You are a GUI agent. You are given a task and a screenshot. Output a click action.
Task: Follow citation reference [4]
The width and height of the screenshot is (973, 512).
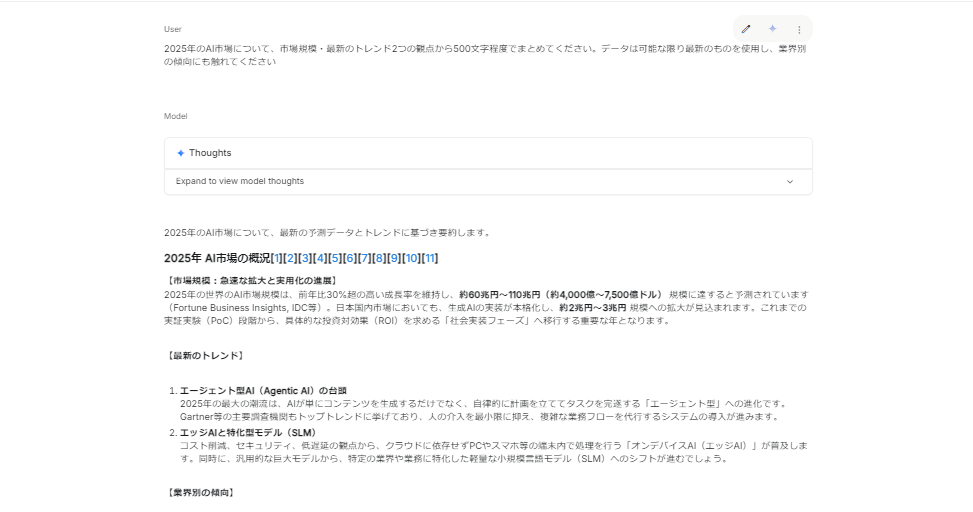point(320,258)
